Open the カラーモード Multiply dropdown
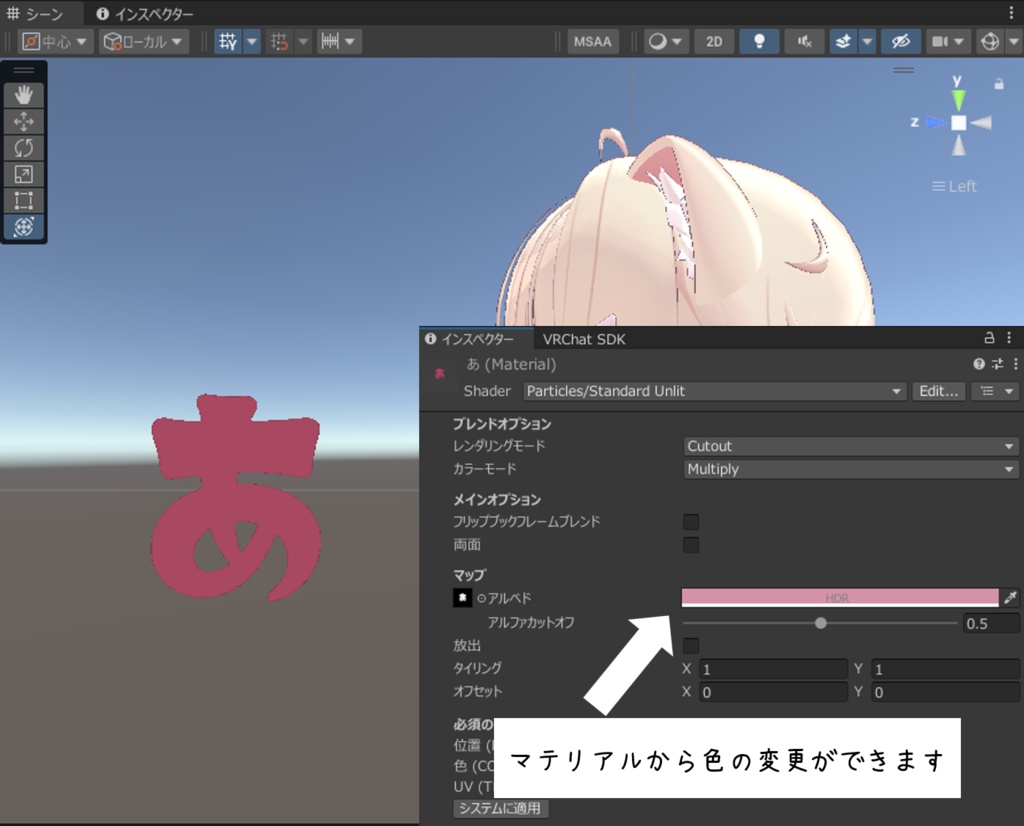Viewport: 1024px width, 826px height. (x=849, y=469)
